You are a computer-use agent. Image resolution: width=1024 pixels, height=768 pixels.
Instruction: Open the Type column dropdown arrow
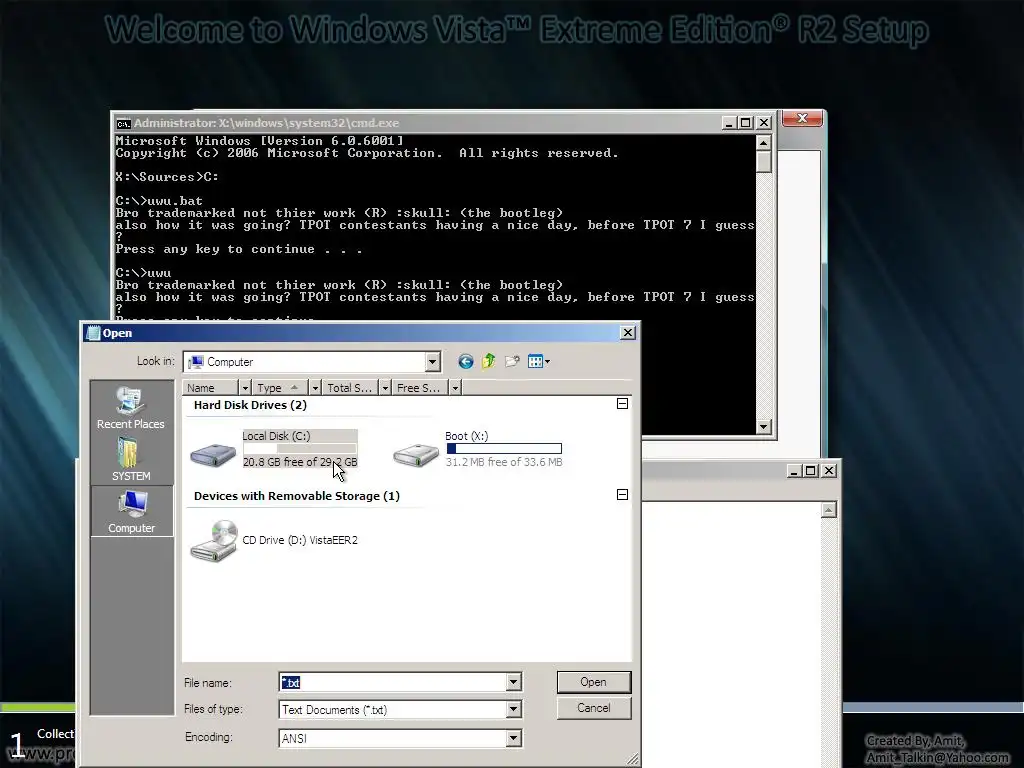315,388
